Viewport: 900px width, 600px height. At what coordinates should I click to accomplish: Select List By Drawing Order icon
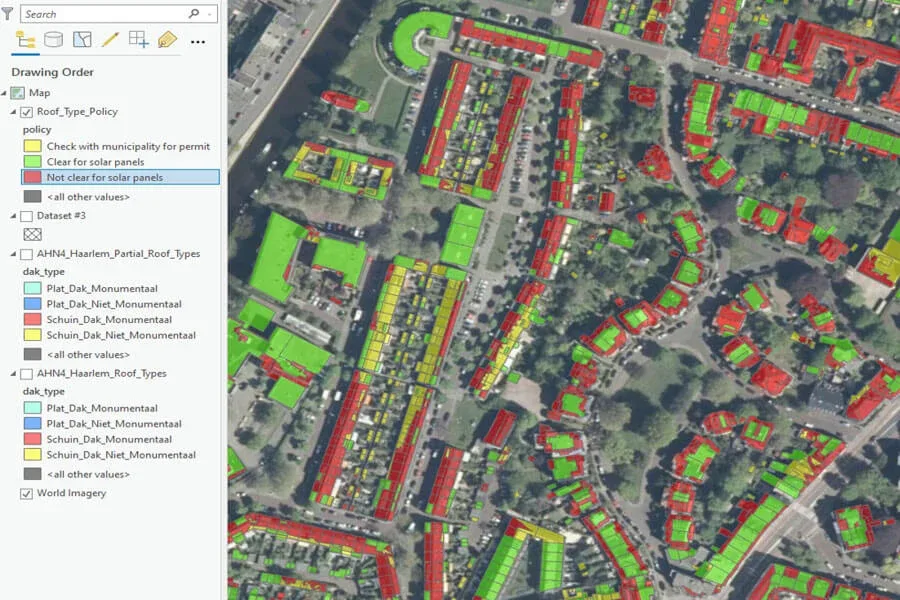tap(26, 40)
